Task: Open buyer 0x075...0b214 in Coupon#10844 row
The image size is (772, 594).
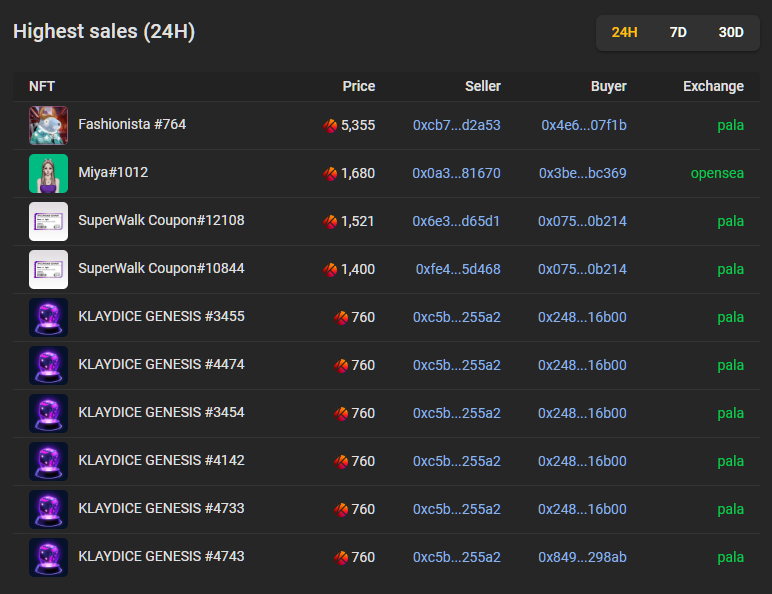Action: [x=582, y=269]
